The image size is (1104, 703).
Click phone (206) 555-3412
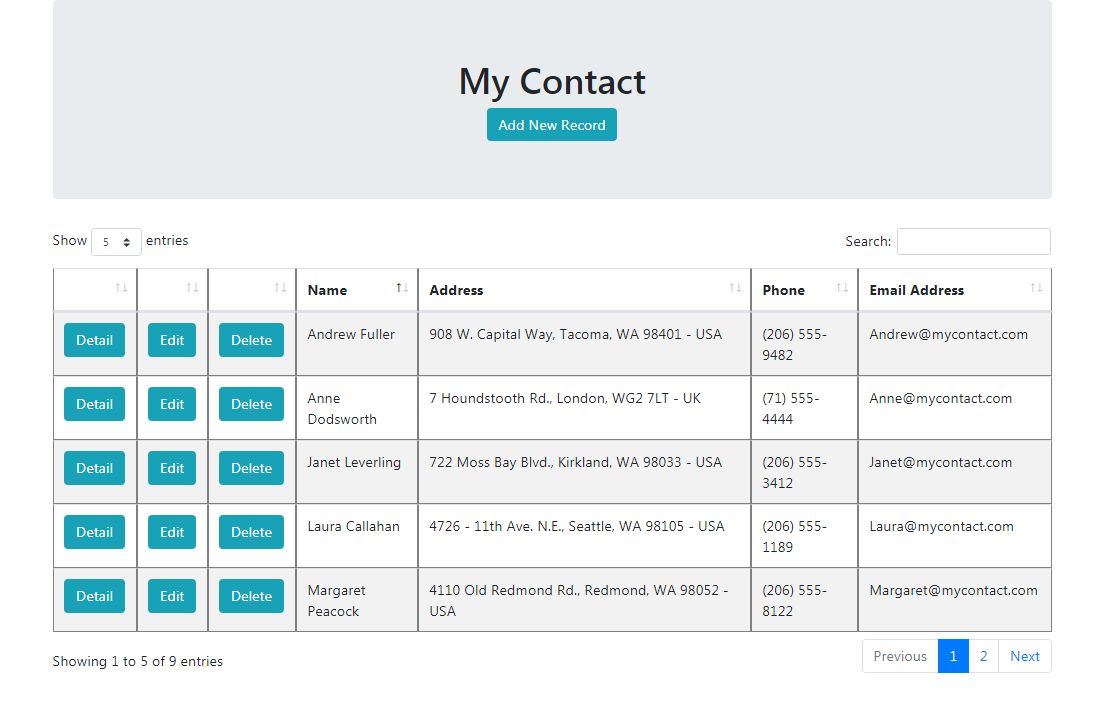pyautogui.click(x=794, y=473)
